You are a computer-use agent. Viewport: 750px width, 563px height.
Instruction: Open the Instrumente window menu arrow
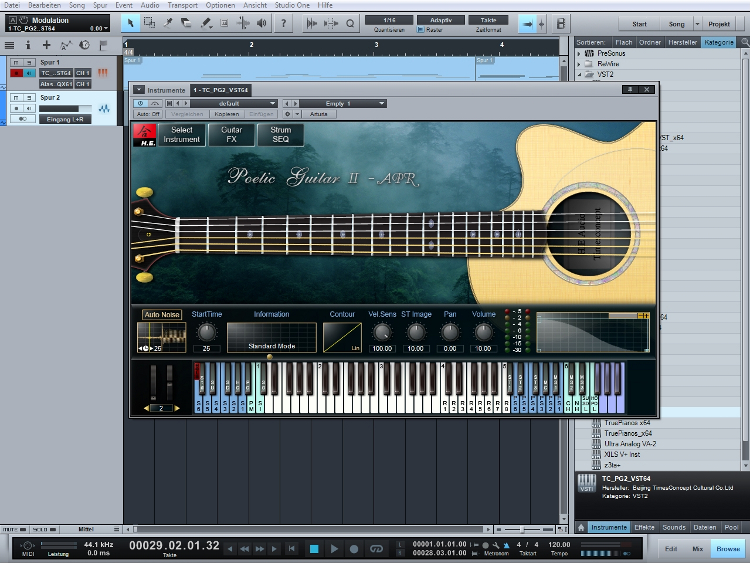tap(138, 89)
